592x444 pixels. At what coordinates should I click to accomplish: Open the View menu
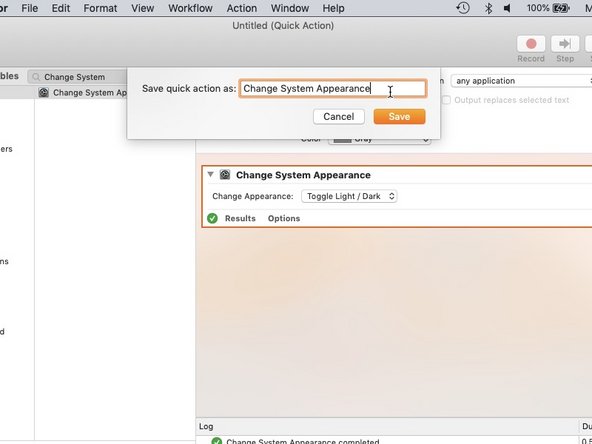[142, 8]
